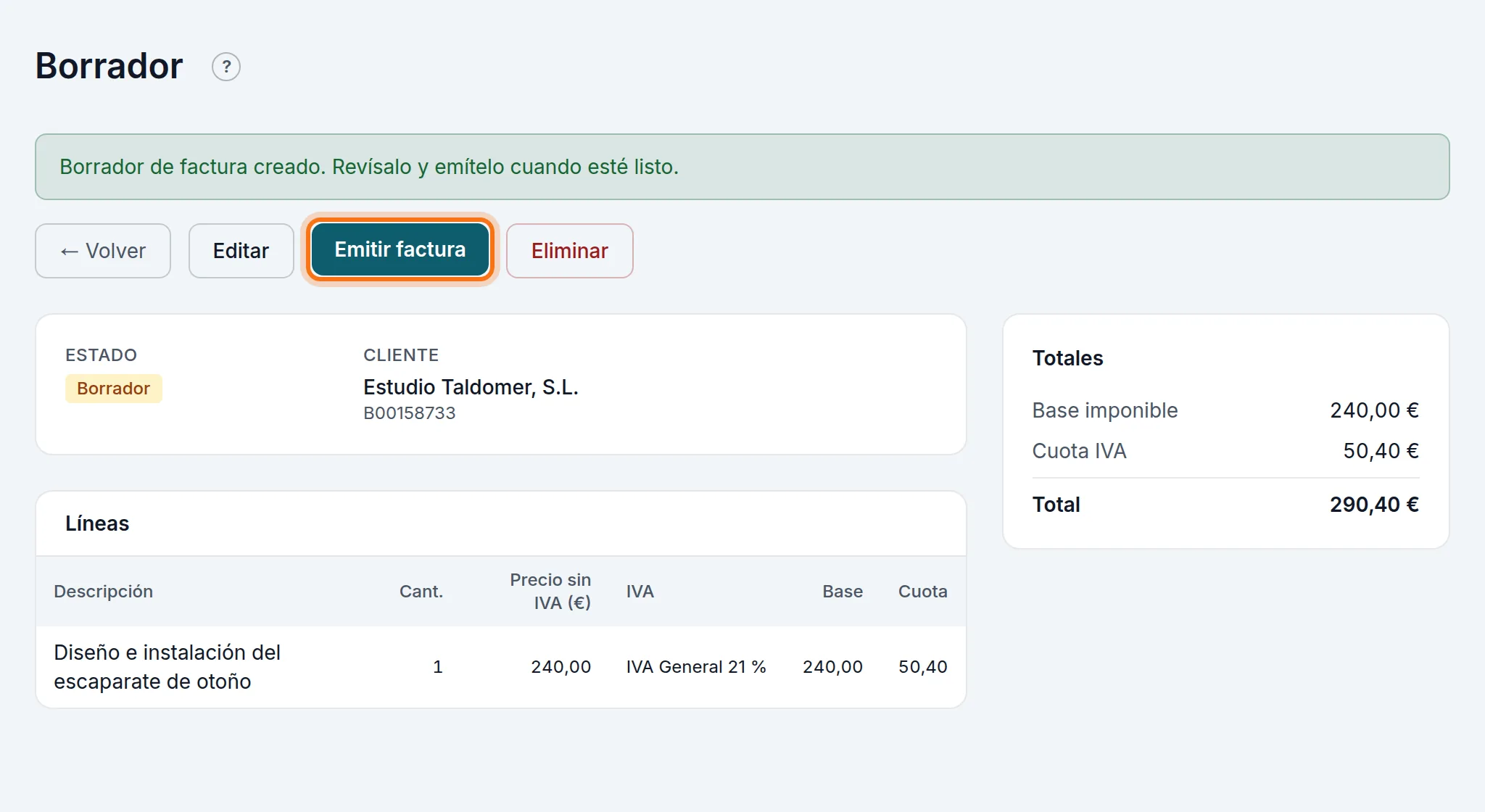Select the Total amount 290,40 €

pos(1375,505)
